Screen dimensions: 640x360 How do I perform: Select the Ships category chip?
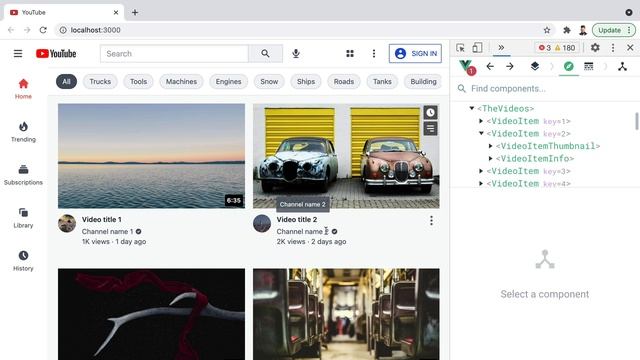coord(306,82)
